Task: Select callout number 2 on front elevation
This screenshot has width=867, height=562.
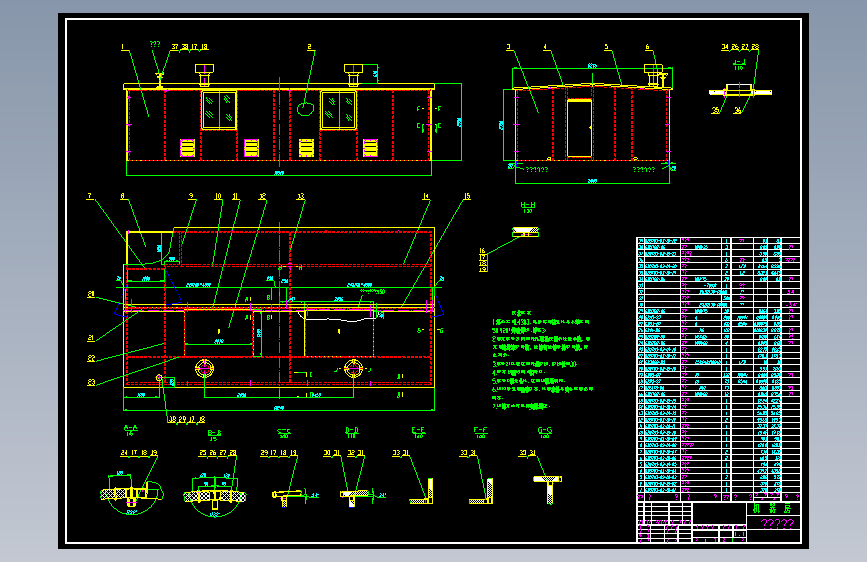Action: 310,47
